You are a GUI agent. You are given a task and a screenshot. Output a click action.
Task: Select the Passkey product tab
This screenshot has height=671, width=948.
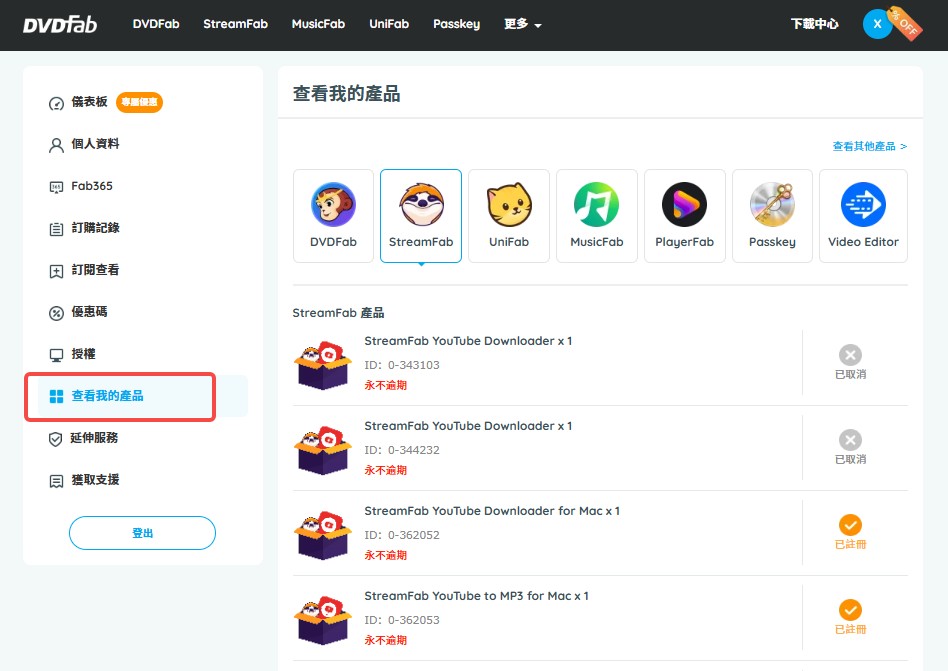point(772,216)
